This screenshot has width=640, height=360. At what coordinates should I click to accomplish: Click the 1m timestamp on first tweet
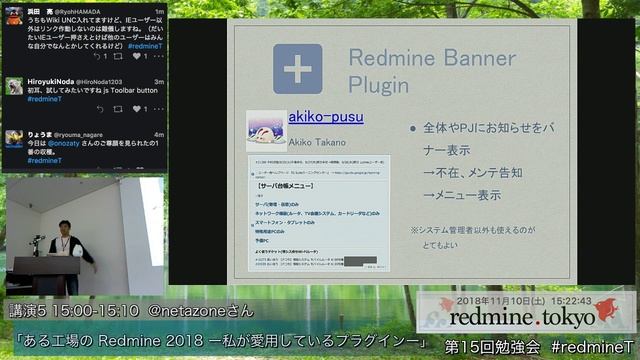[160, 12]
